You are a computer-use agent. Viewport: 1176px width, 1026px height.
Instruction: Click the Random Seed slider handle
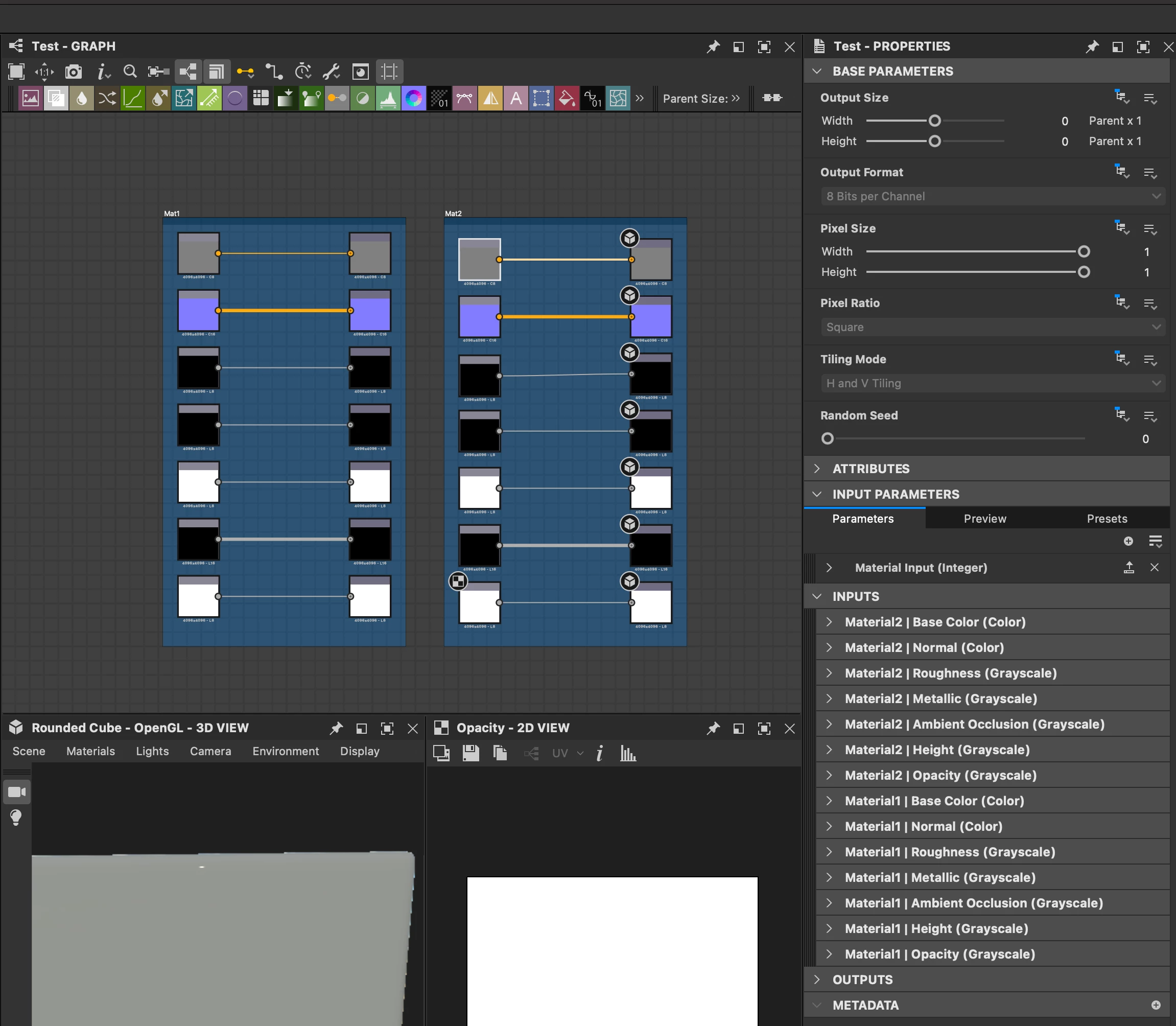click(827, 438)
